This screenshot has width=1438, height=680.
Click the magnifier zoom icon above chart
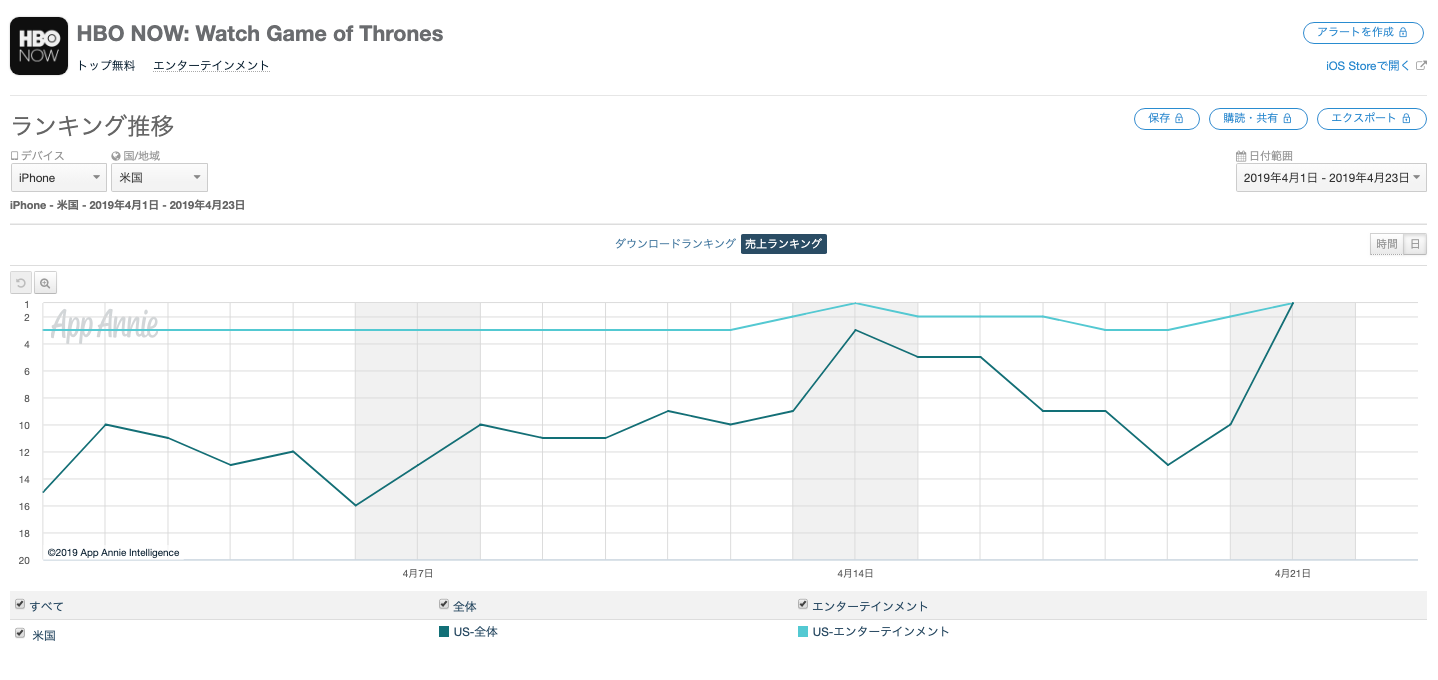click(46, 283)
